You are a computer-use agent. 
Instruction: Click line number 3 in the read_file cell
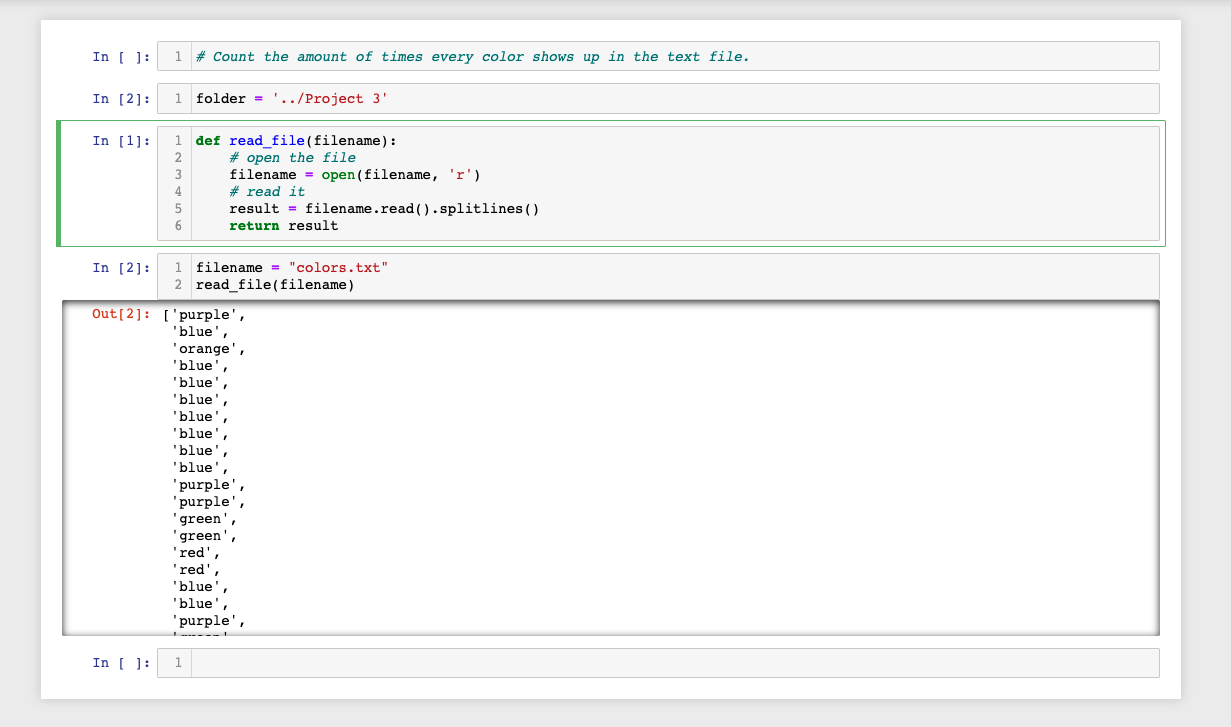[177, 174]
